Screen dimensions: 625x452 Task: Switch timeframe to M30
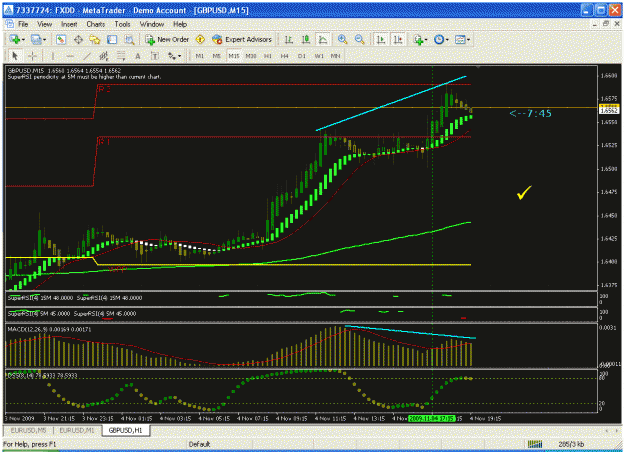[x=251, y=56]
